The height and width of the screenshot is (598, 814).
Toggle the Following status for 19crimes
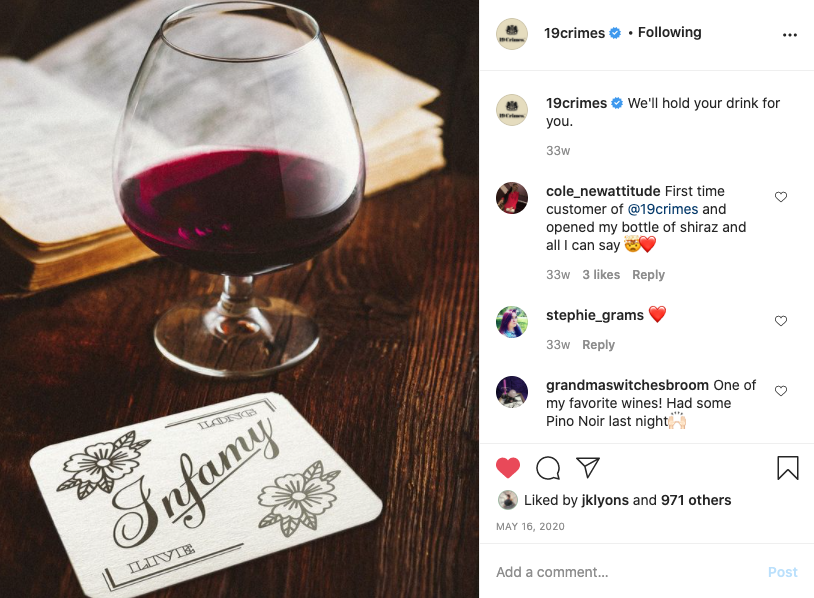(669, 33)
